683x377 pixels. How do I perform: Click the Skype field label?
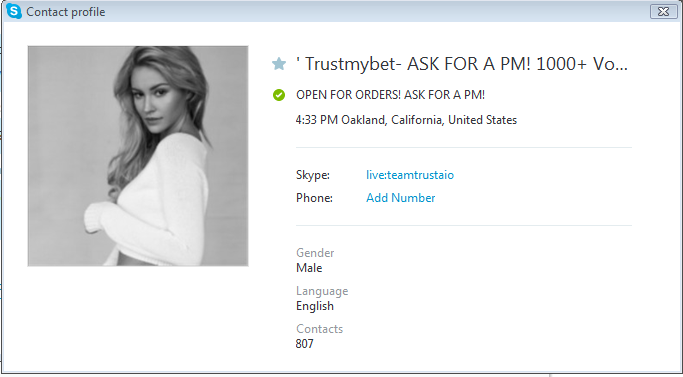click(313, 175)
